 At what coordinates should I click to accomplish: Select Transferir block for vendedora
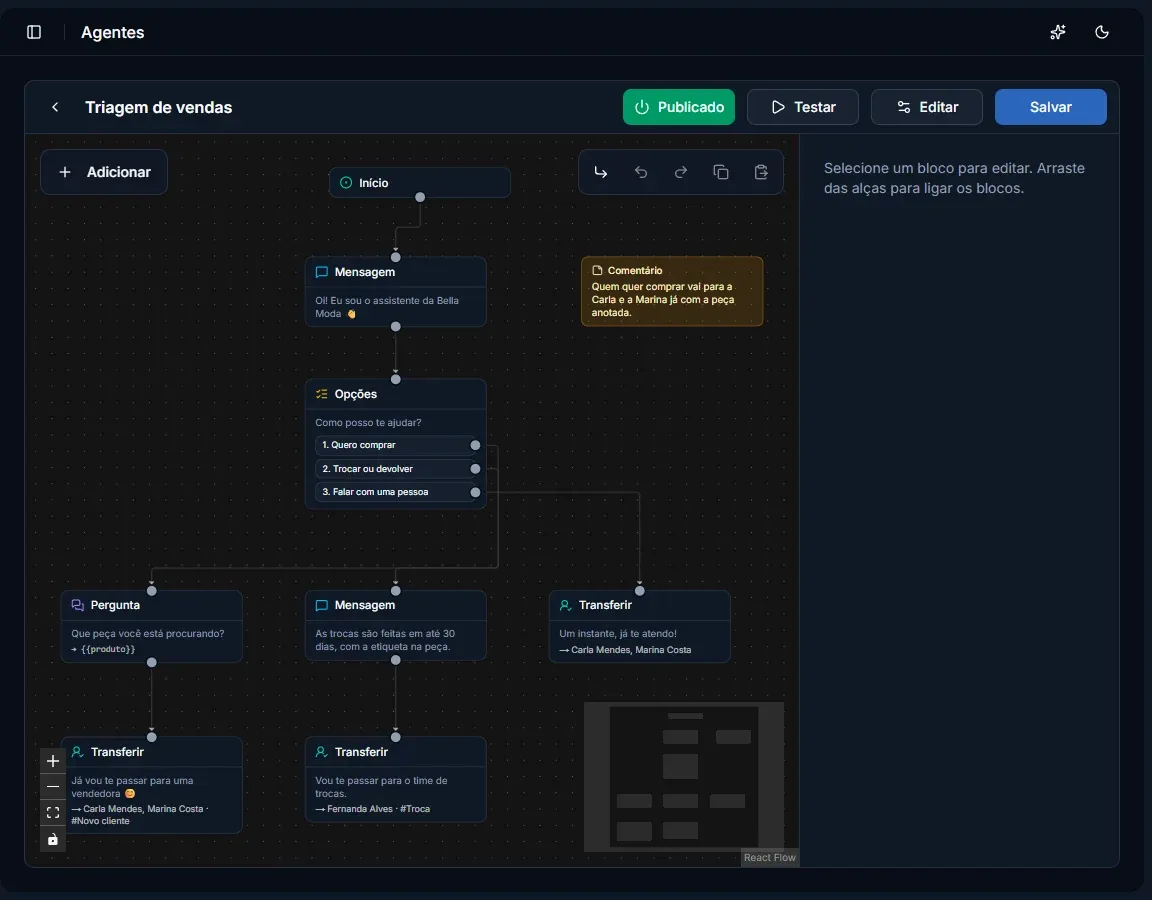pyautogui.click(x=151, y=785)
